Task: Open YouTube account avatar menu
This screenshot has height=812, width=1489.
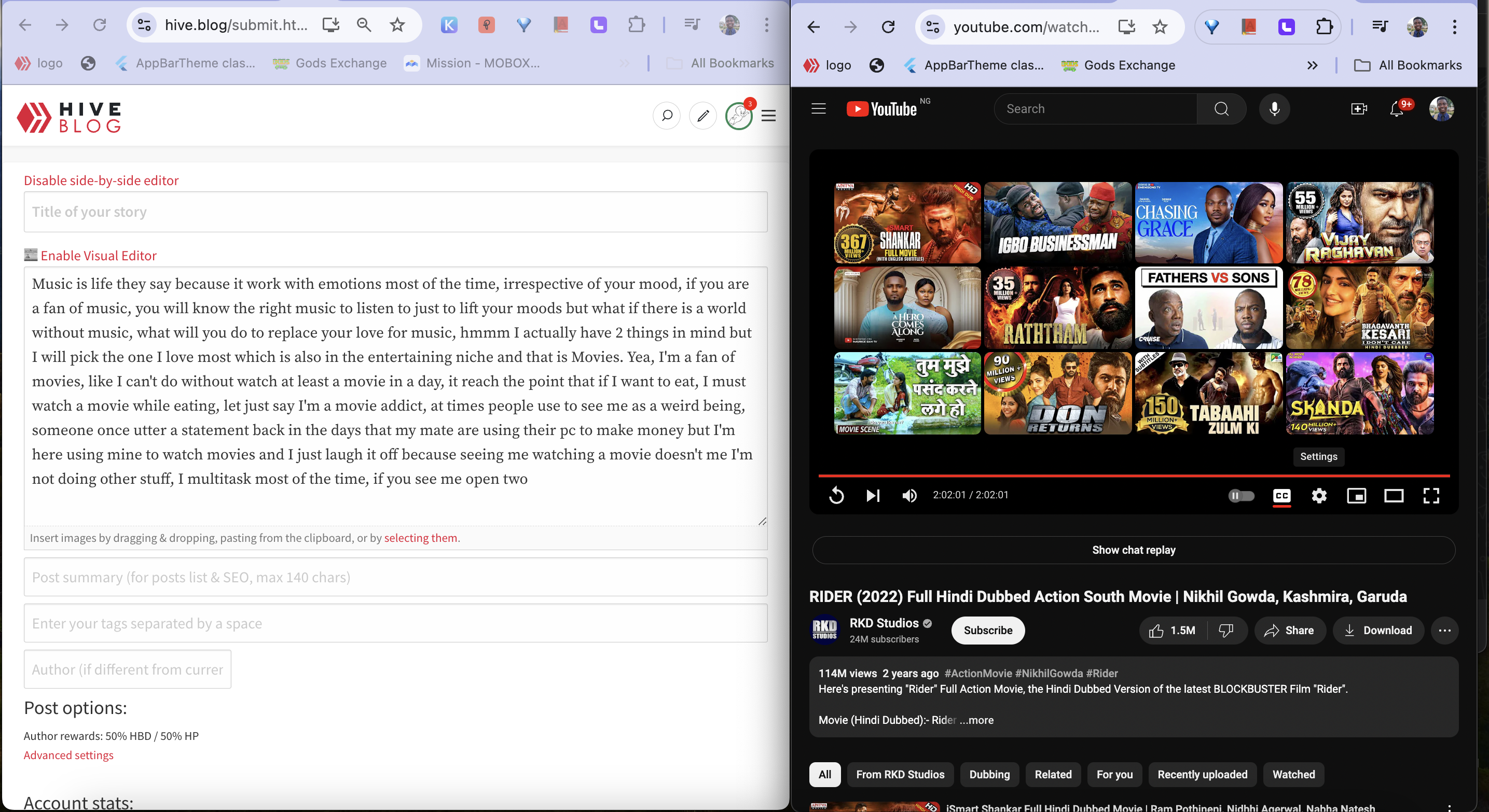Action: (x=1442, y=108)
